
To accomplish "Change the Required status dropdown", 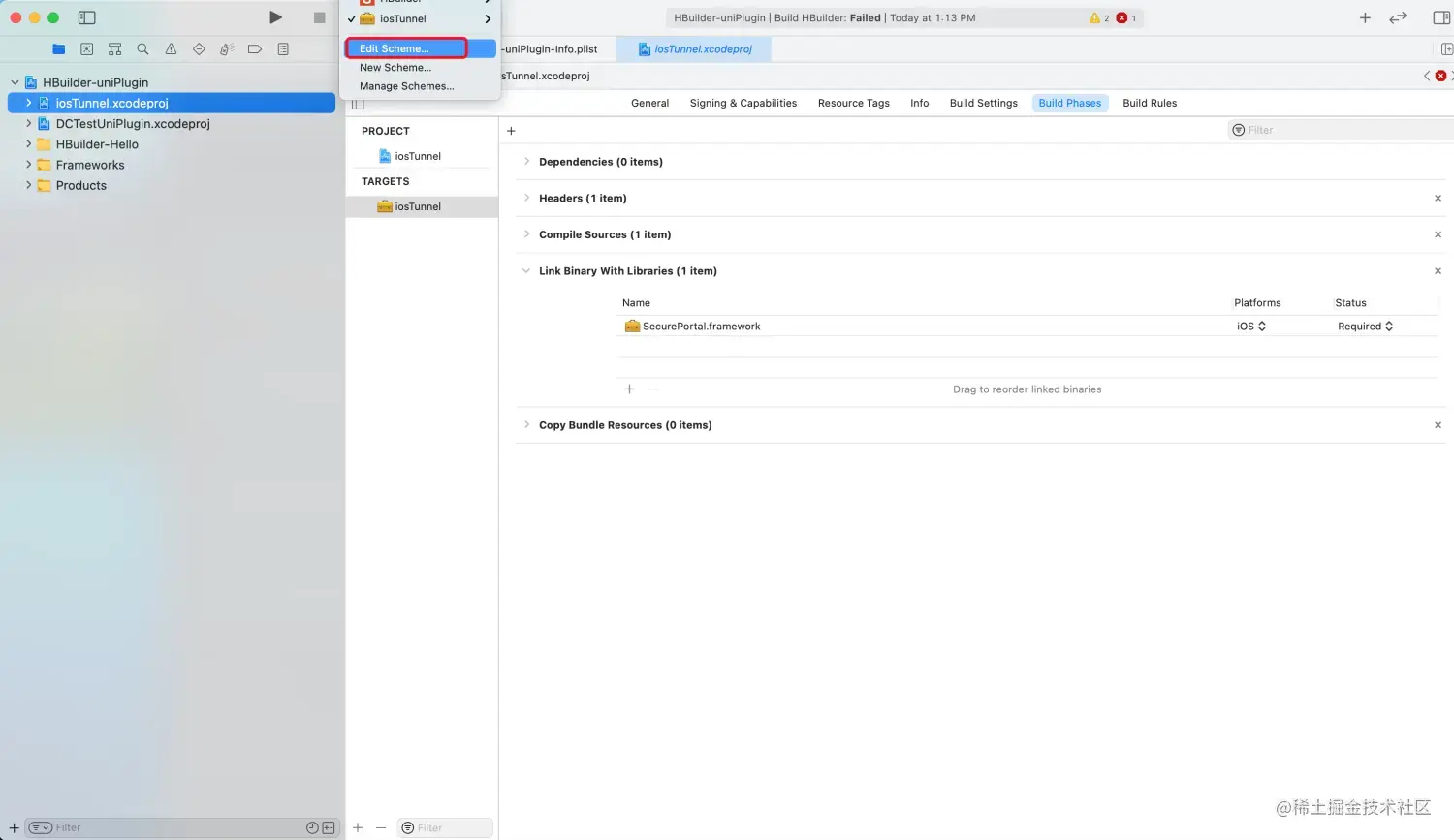I will coord(1365,327).
